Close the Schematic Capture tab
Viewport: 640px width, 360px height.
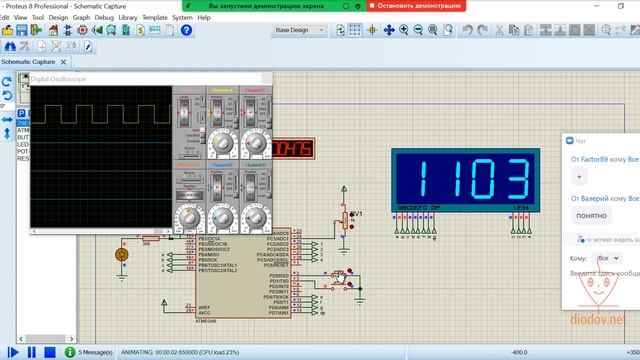click(x=63, y=62)
